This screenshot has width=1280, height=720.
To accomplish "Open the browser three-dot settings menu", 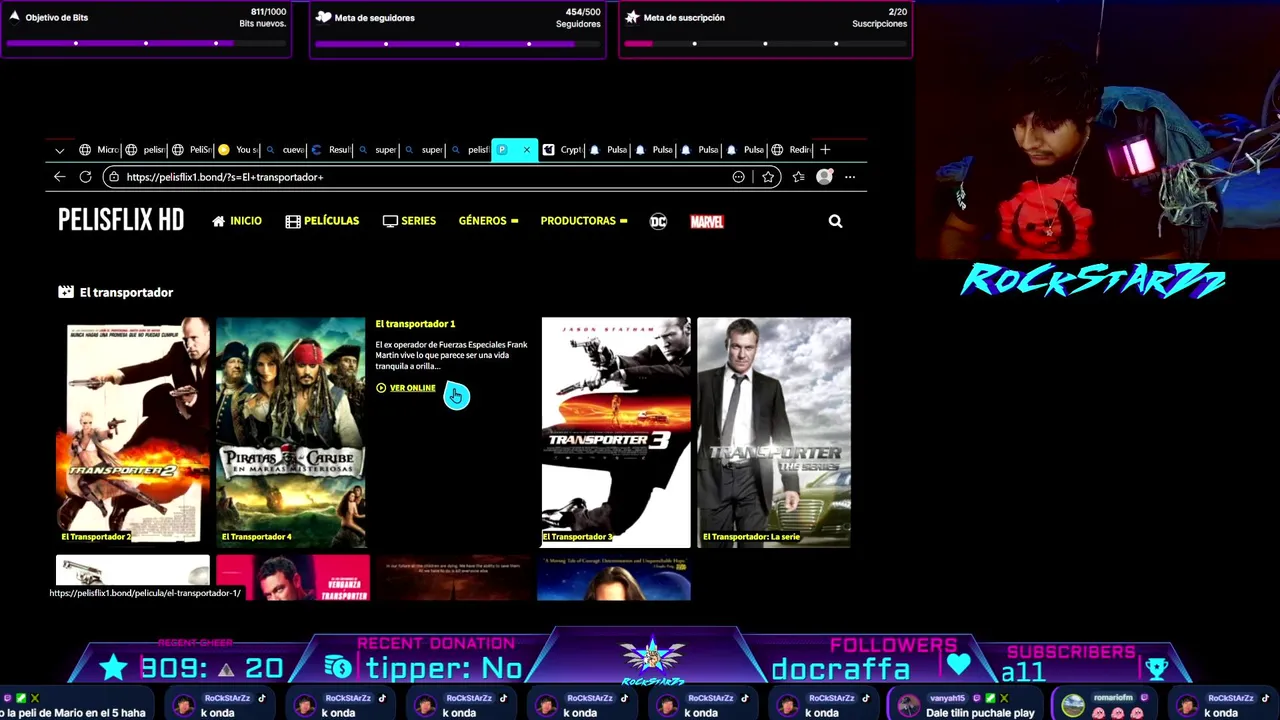I will [850, 177].
